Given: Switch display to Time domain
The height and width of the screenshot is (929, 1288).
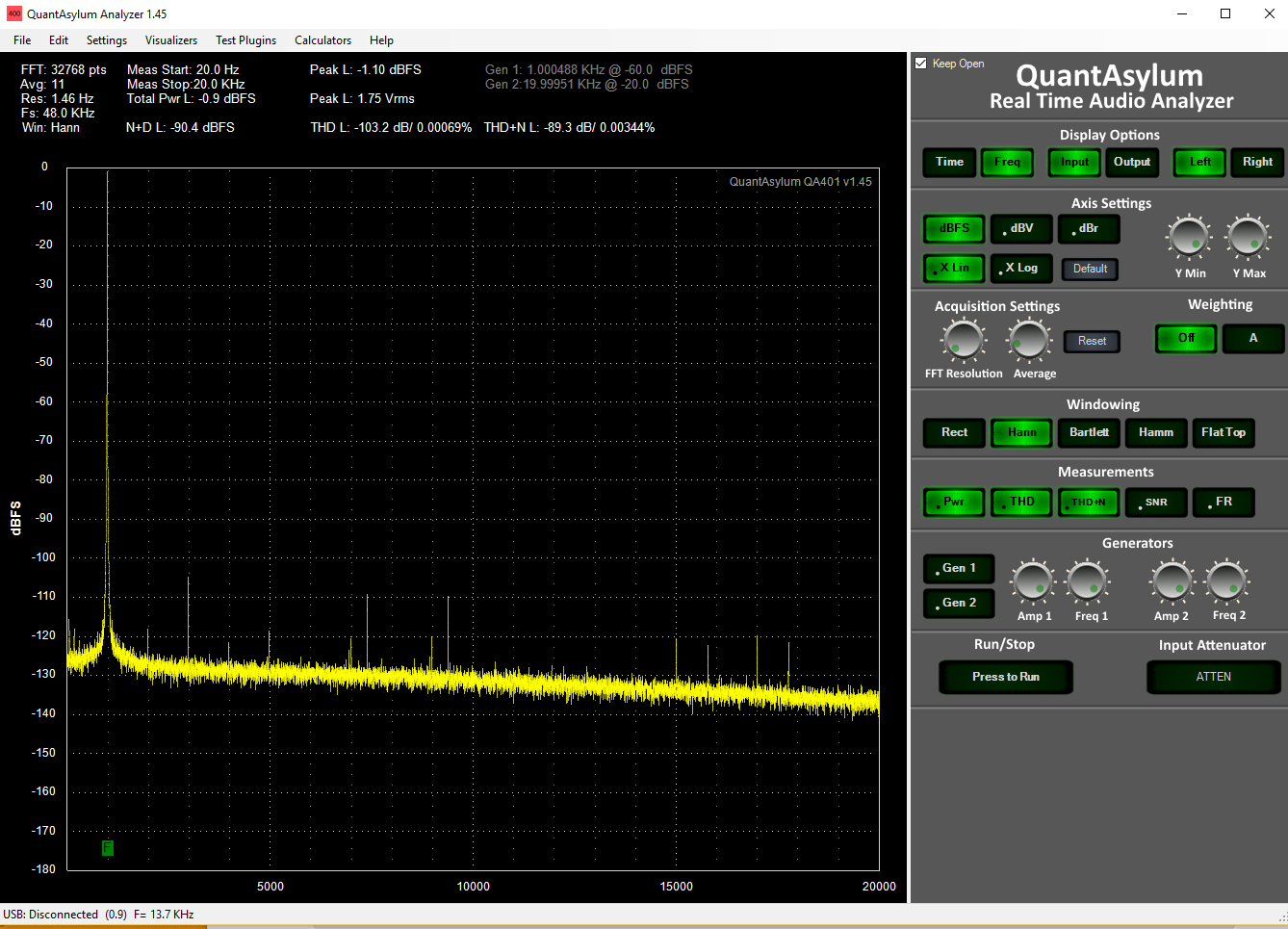Looking at the screenshot, I should [949, 162].
